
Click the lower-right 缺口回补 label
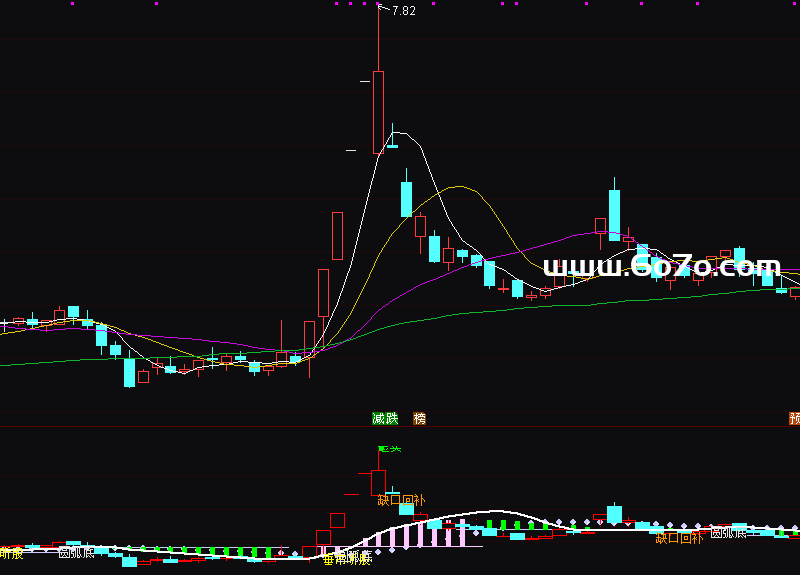(x=679, y=538)
